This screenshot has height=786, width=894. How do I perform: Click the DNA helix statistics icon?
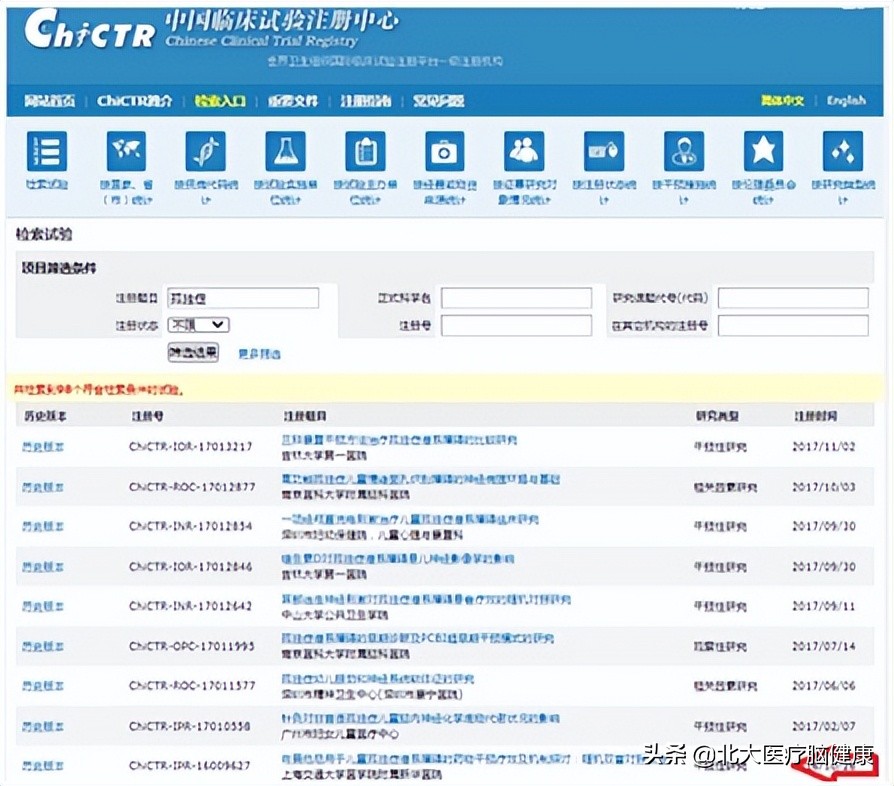pyautogui.click(x=205, y=152)
